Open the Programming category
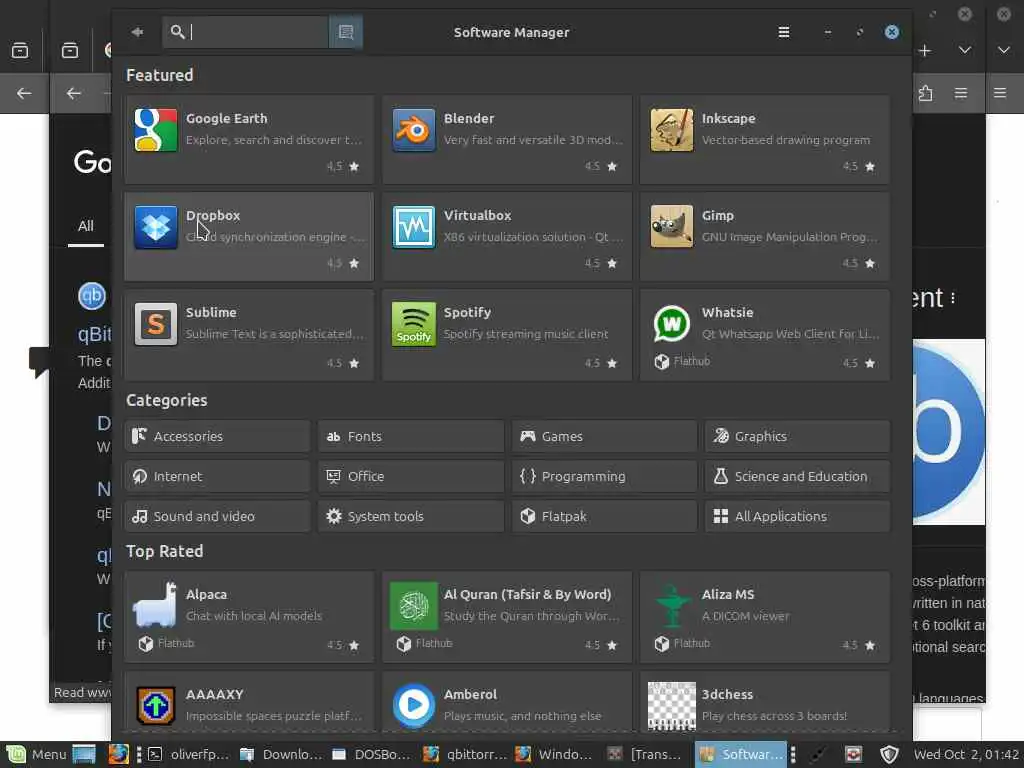This screenshot has height=768, width=1024. coord(605,476)
